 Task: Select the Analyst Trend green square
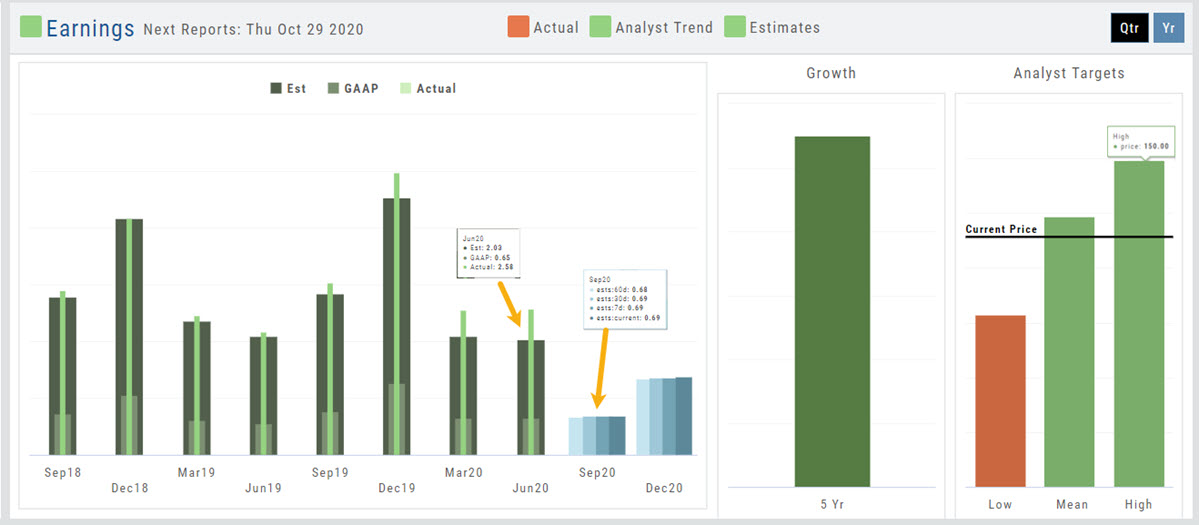tap(601, 27)
